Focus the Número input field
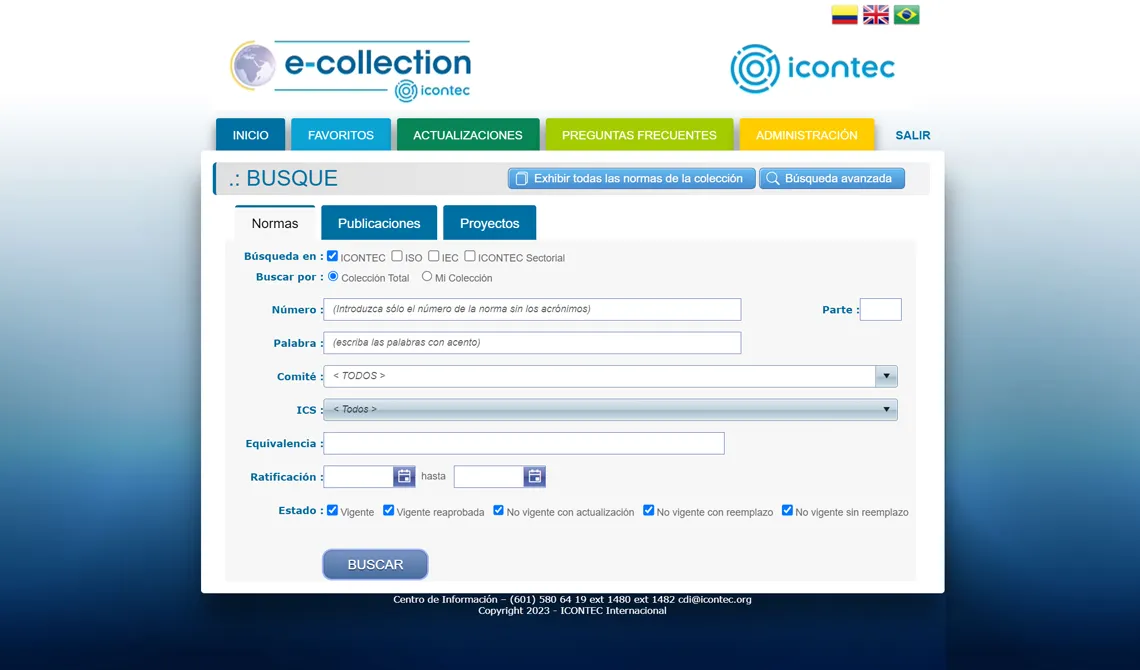 click(x=532, y=310)
